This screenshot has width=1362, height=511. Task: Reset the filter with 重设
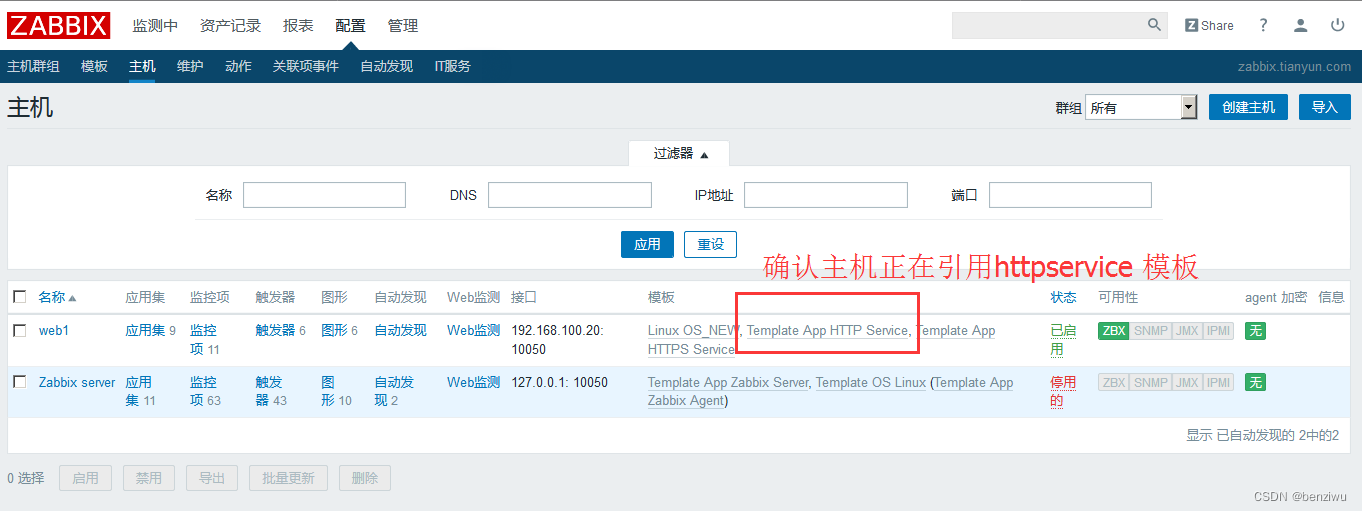click(710, 244)
